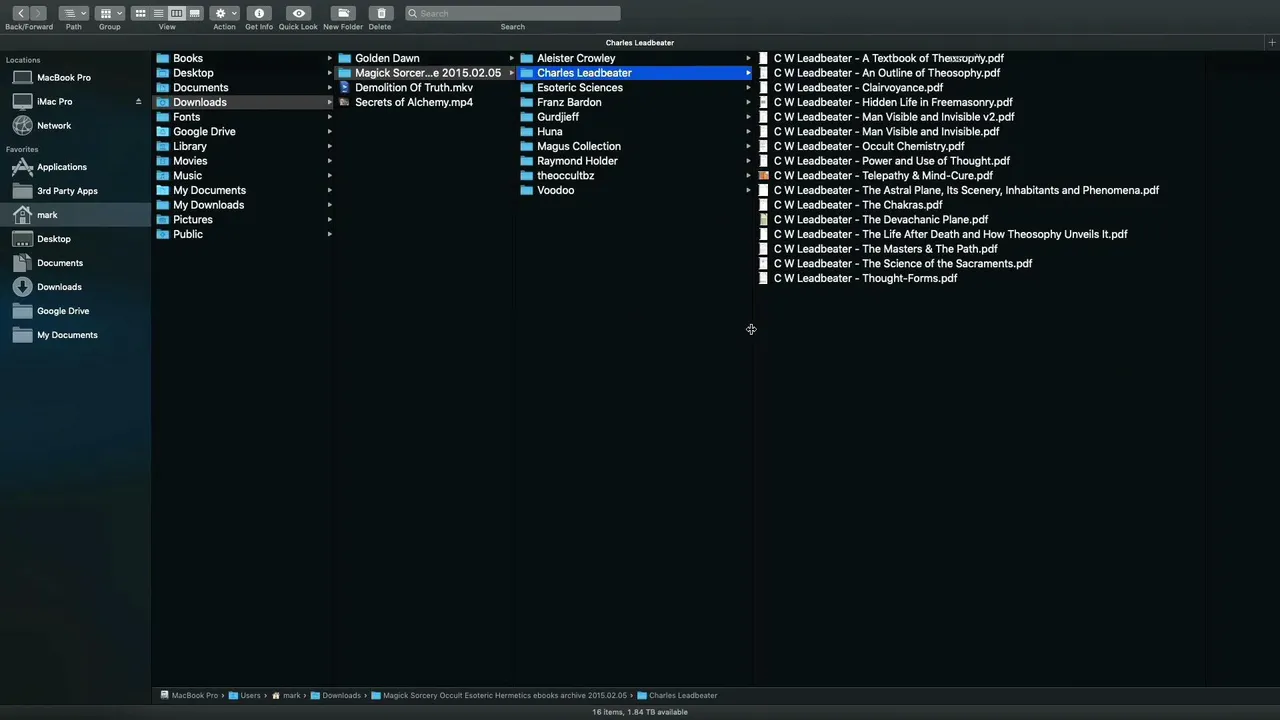Viewport: 1280px width, 720px height.
Task: Switch to list view
Action: [x=158, y=13]
